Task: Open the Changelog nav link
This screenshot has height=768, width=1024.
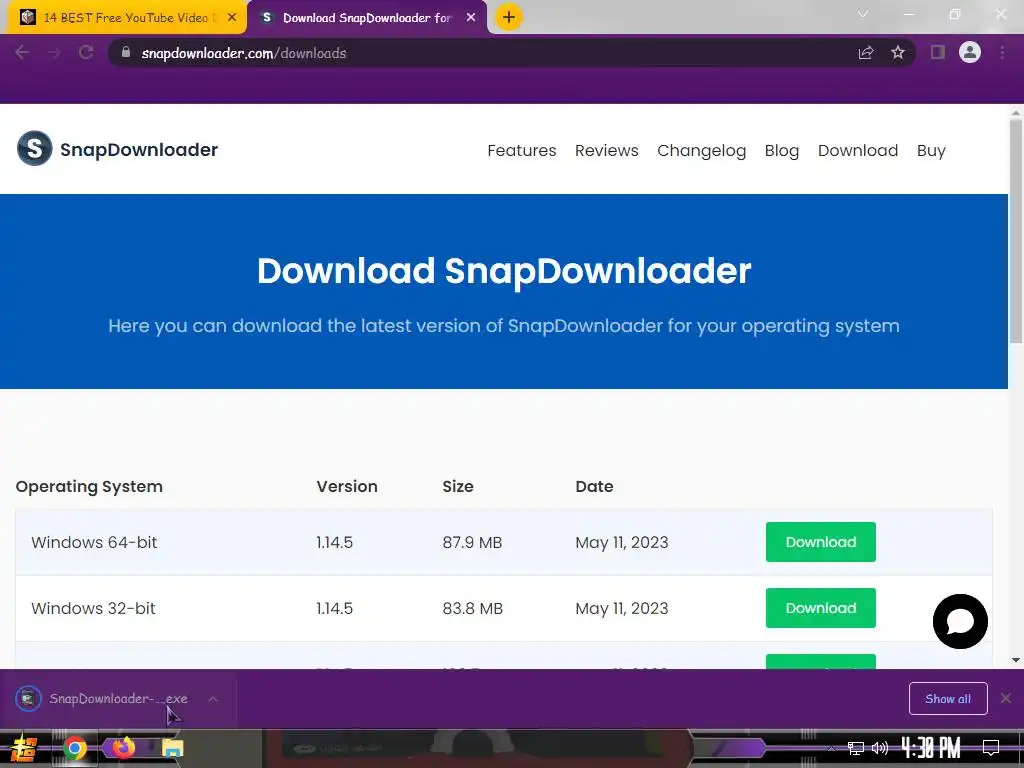Action: [x=701, y=150]
